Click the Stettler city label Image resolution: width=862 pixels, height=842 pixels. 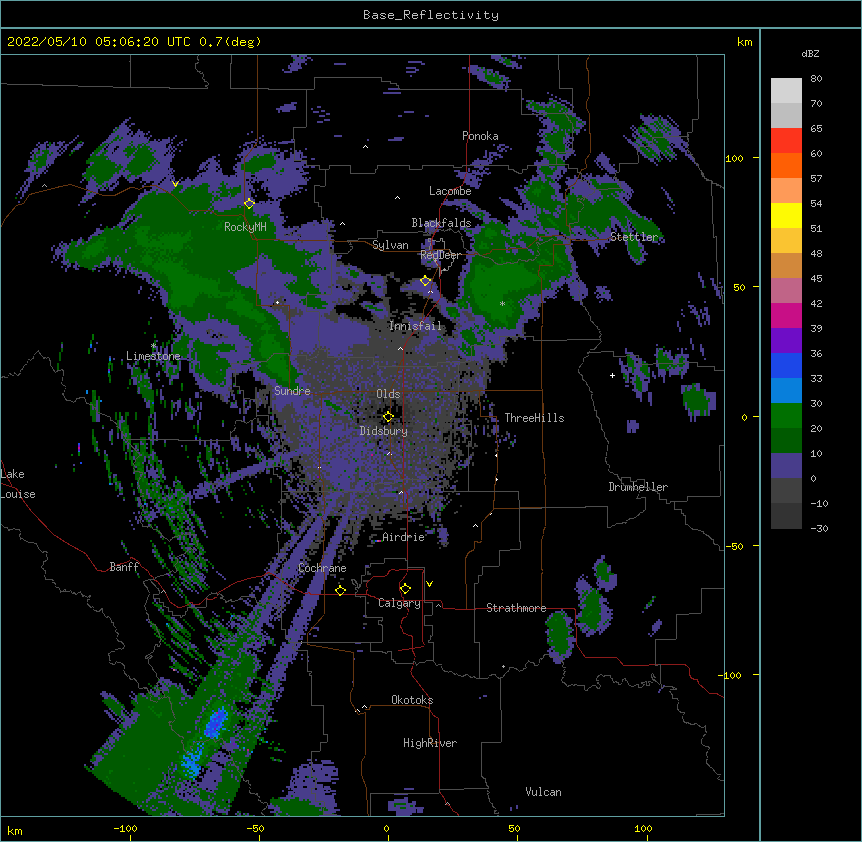pyautogui.click(x=634, y=237)
